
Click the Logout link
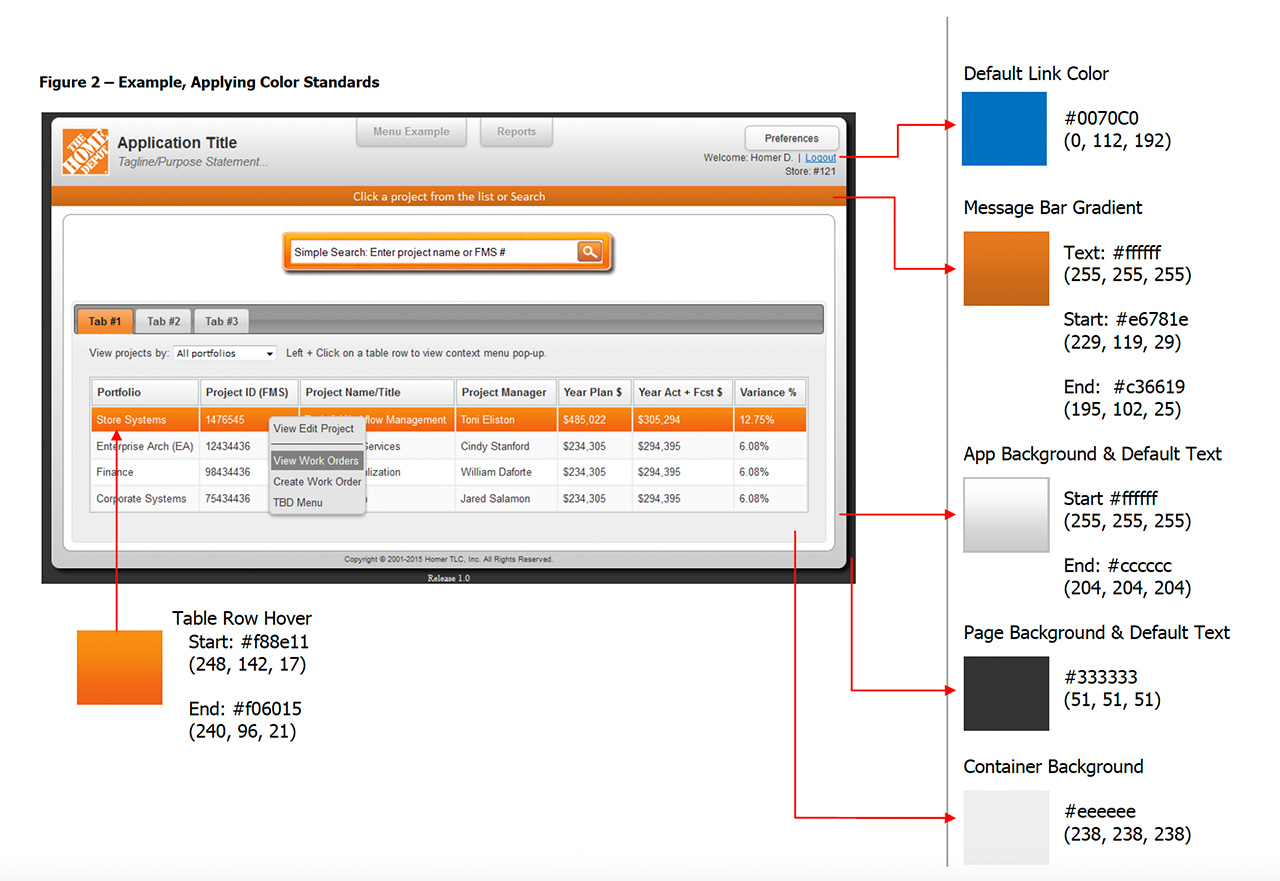click(821, 158)
